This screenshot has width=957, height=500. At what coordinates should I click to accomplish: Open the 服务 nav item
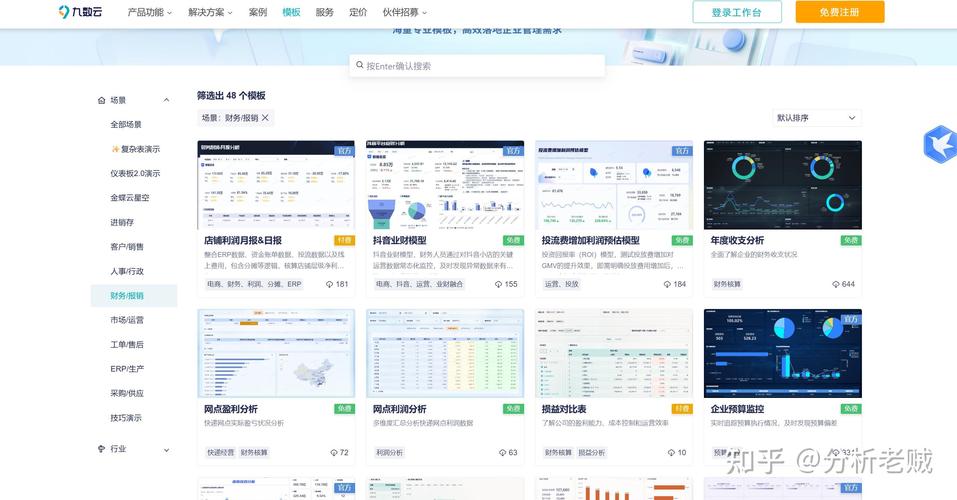325,12
